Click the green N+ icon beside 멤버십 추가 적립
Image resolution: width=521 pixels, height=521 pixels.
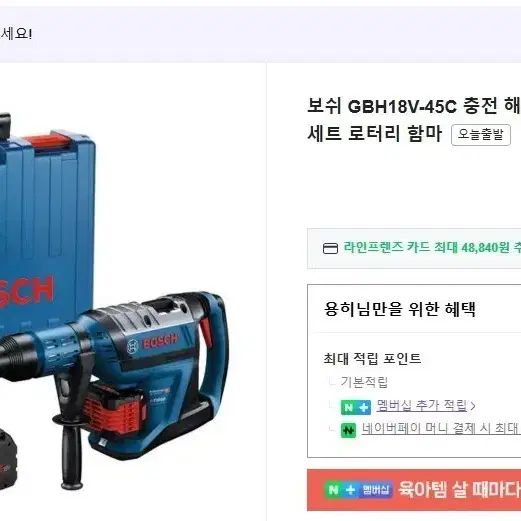click(356, 407)
